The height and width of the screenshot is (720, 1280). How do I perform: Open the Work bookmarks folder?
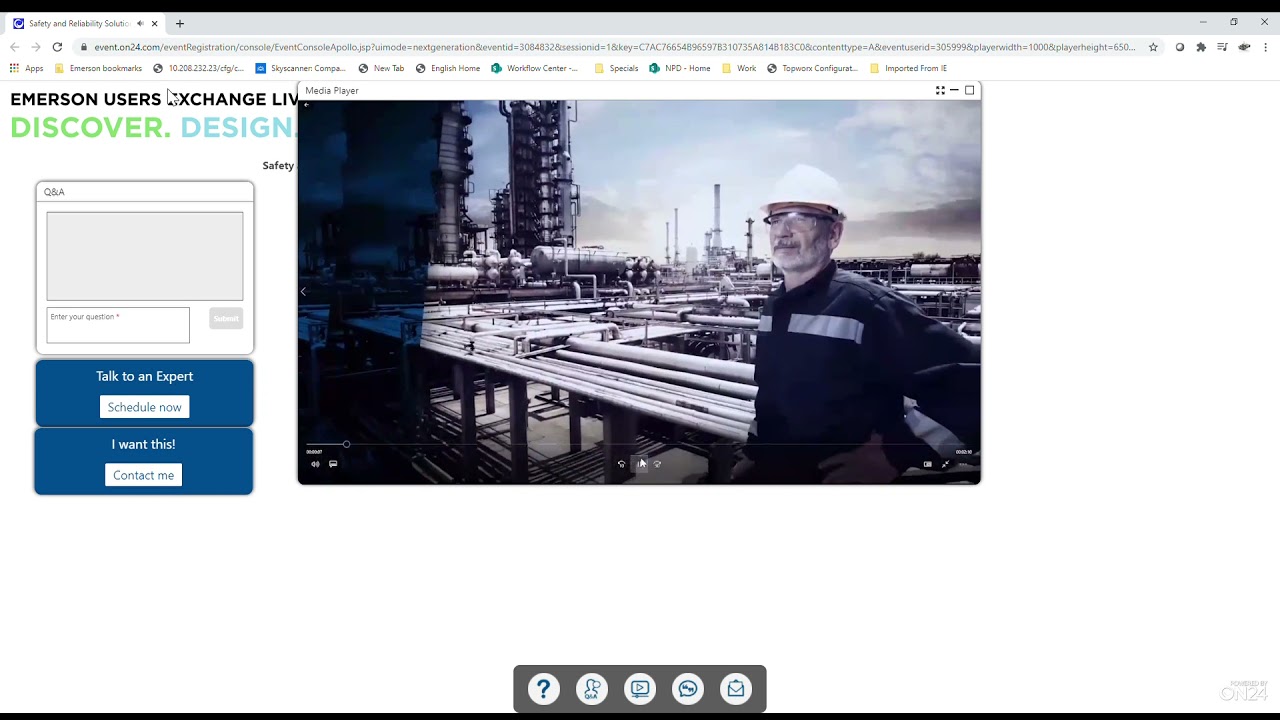pyautogui.click(x=739, y=68)
